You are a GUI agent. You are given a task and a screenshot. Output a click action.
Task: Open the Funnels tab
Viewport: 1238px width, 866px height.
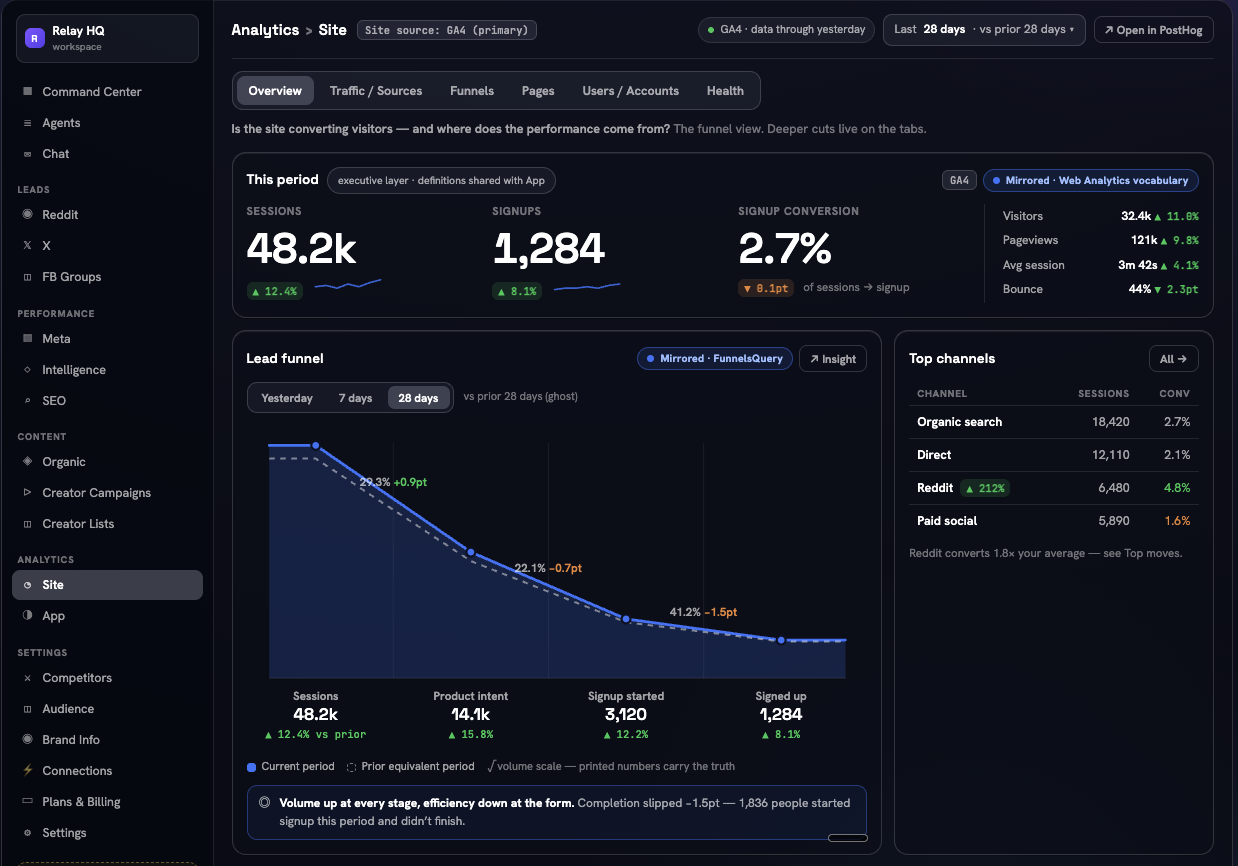[472, 91]
